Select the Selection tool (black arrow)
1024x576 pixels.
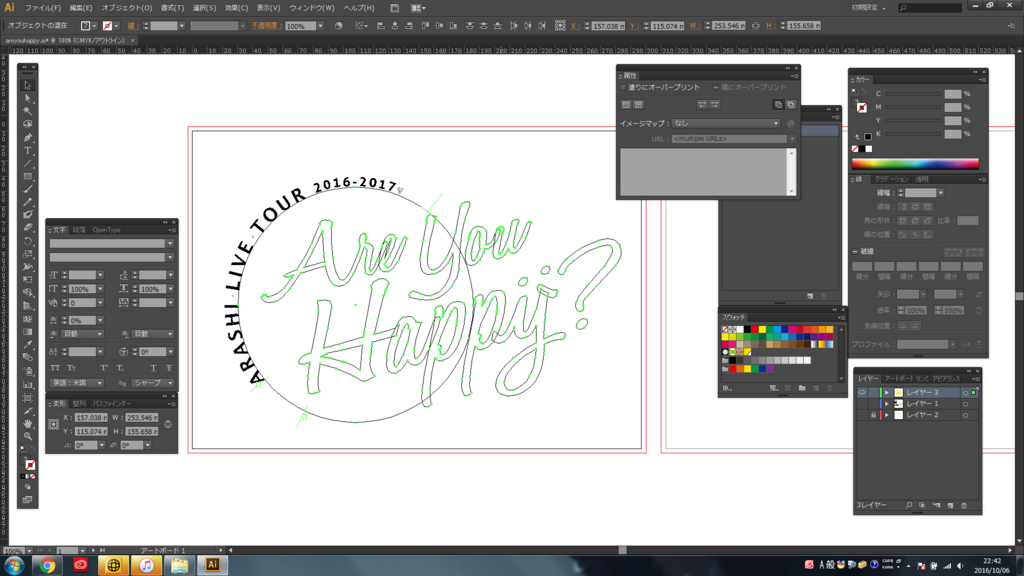[27, 86]
